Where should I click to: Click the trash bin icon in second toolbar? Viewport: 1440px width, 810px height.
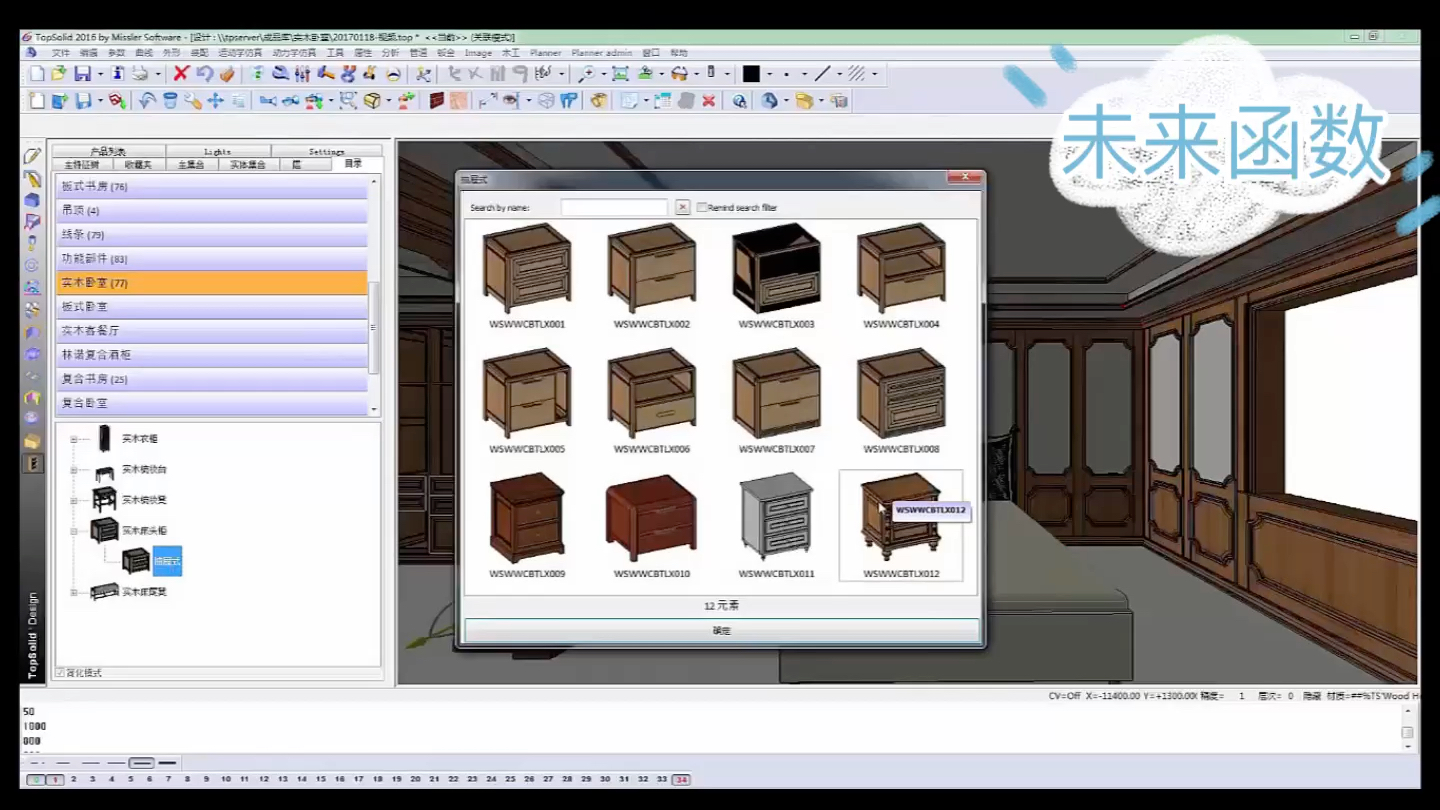(x=170, y=101)
